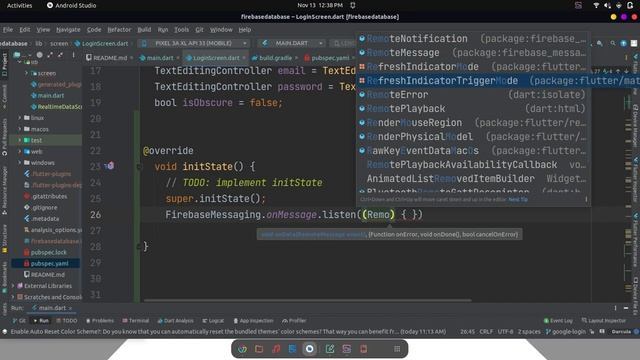
Task: Click the google-login git branch widget
Action: pos(566,332)
